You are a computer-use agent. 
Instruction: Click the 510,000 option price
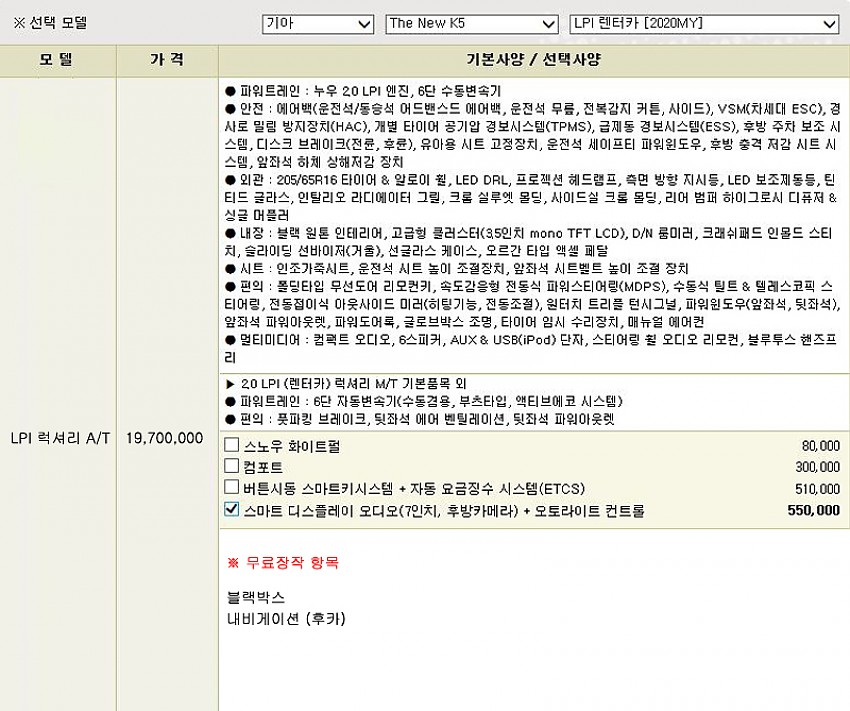pos(817,489)
